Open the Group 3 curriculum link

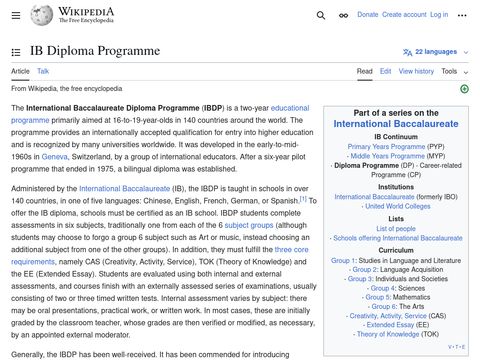[360, 279]
